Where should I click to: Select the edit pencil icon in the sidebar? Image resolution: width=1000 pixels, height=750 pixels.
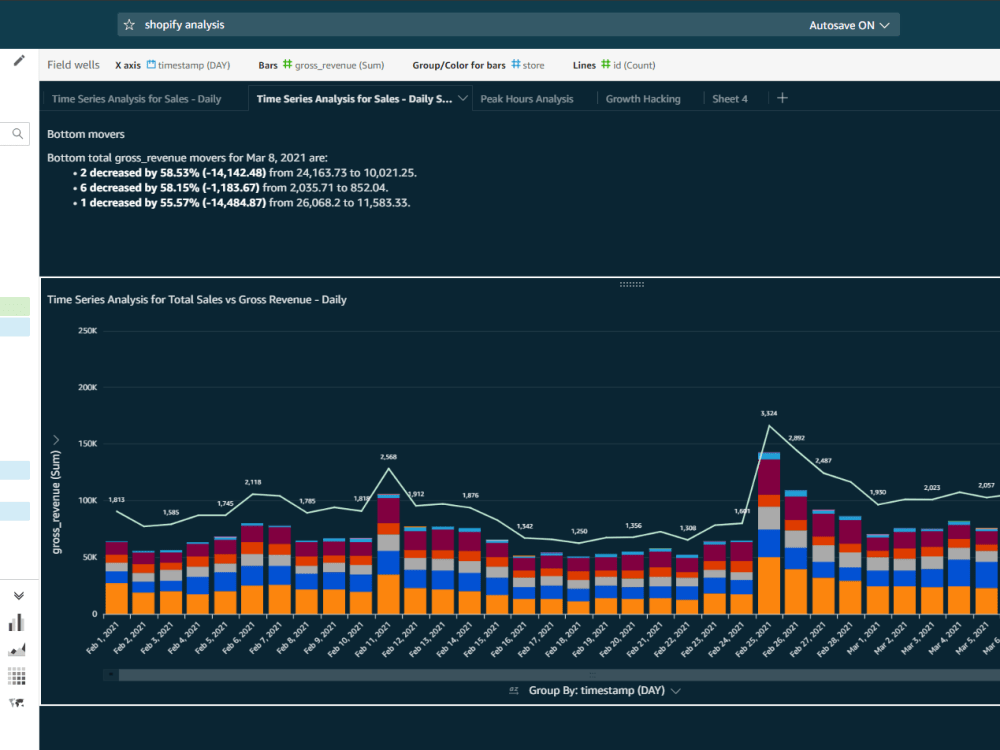18,60
